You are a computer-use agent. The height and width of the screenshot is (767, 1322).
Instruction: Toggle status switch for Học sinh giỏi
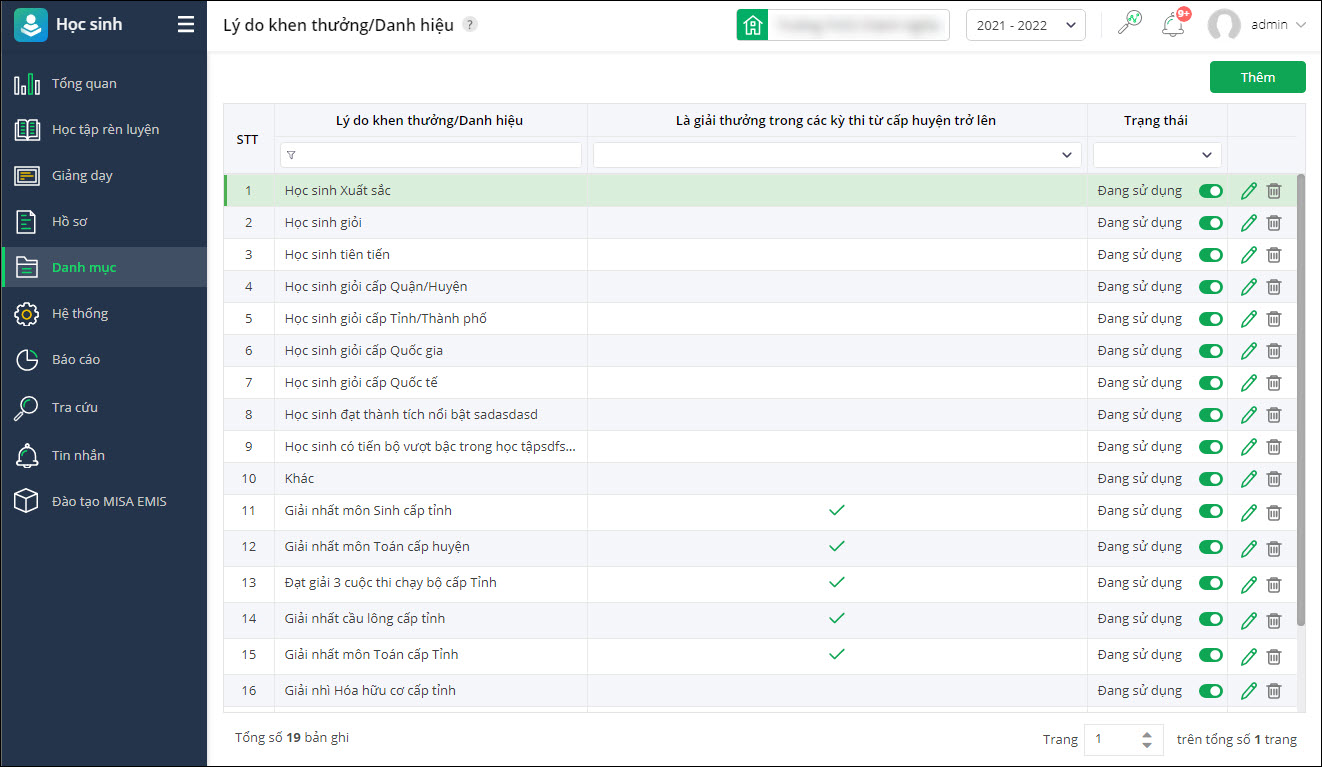(x=1211, y=223)
